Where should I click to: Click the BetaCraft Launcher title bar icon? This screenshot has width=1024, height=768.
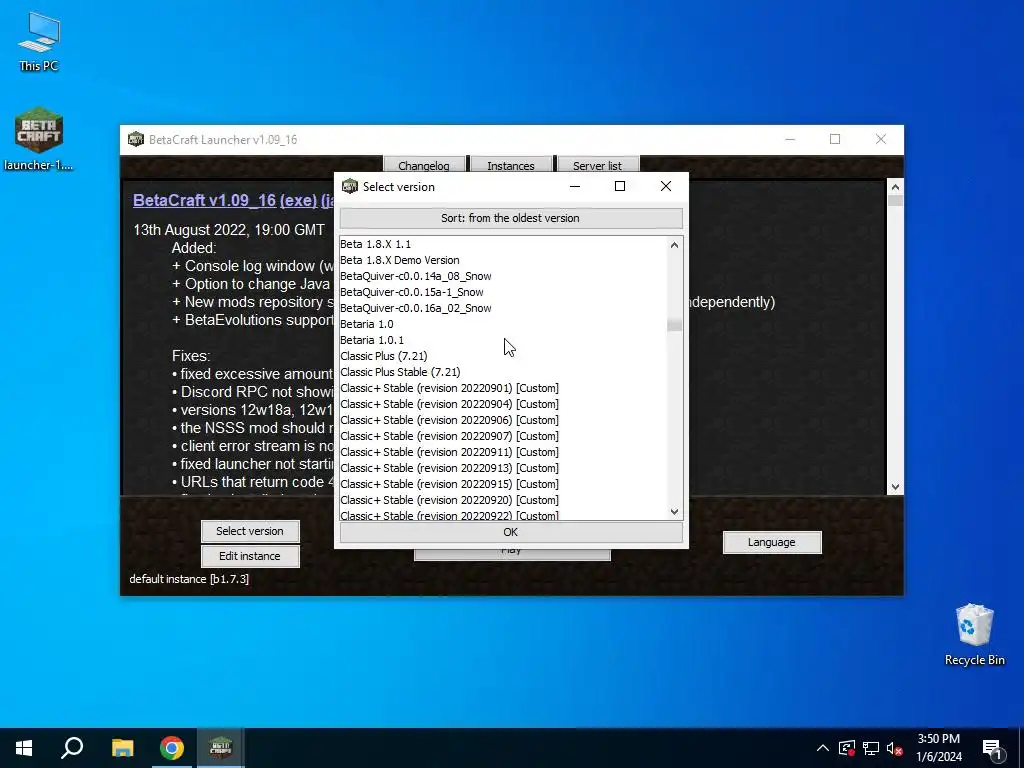coord(136,139)
